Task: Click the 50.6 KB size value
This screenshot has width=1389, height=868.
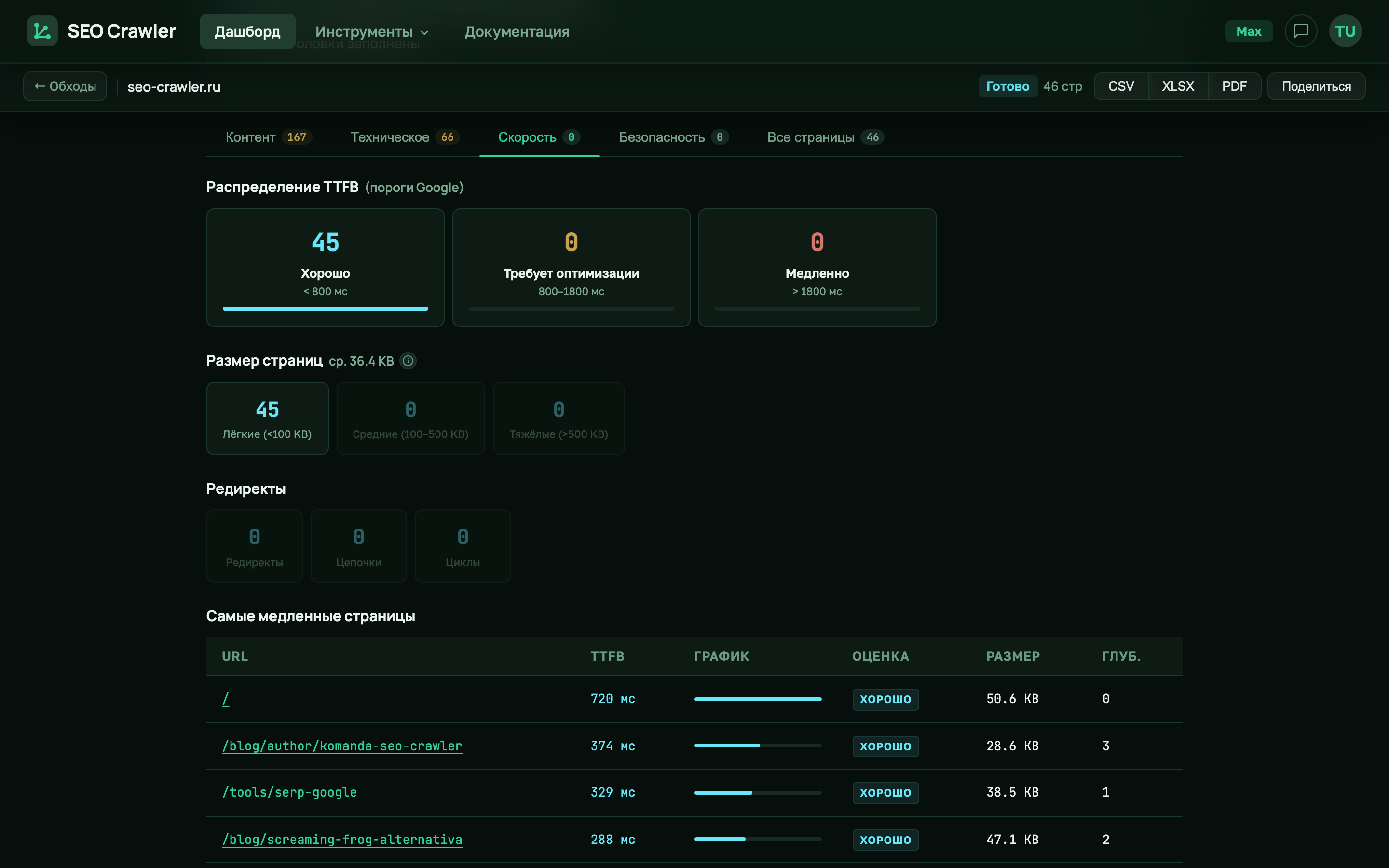Action: click(1012, 699)
